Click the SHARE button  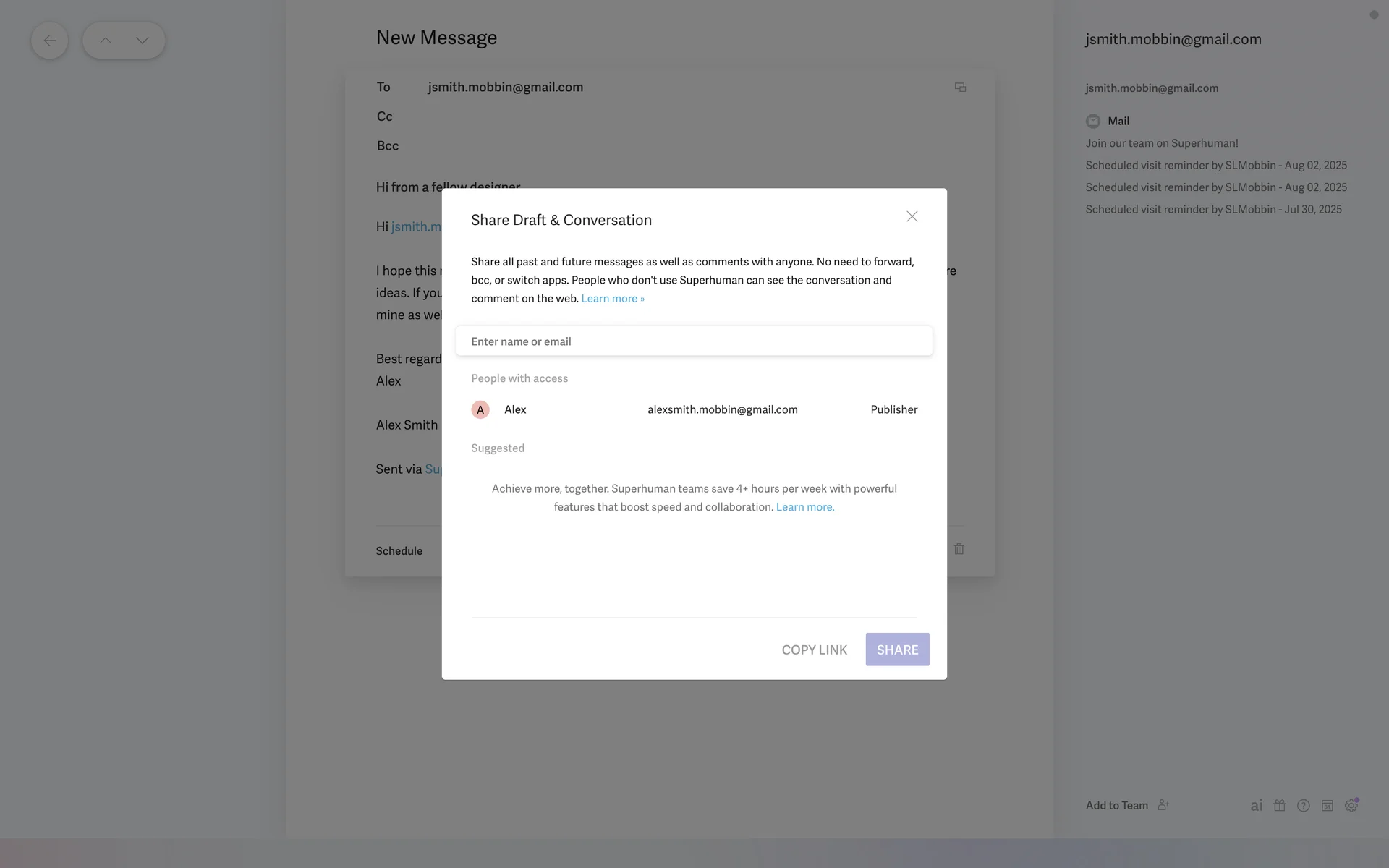coord(897,650)
